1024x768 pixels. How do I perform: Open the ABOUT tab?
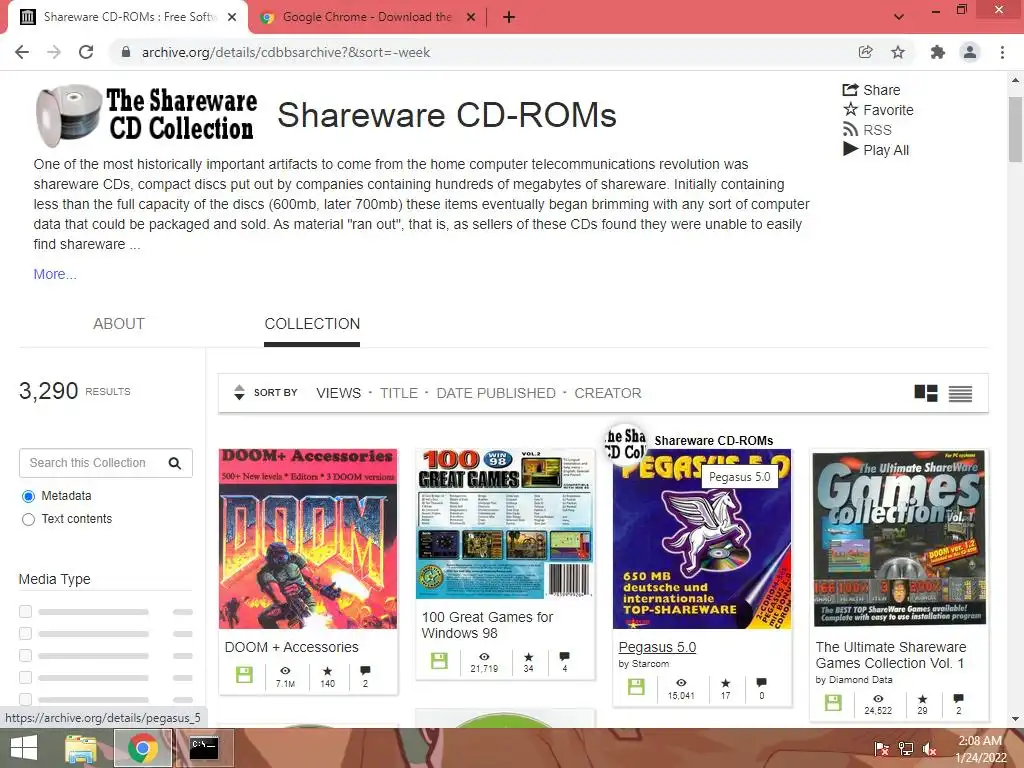(119, 324)
